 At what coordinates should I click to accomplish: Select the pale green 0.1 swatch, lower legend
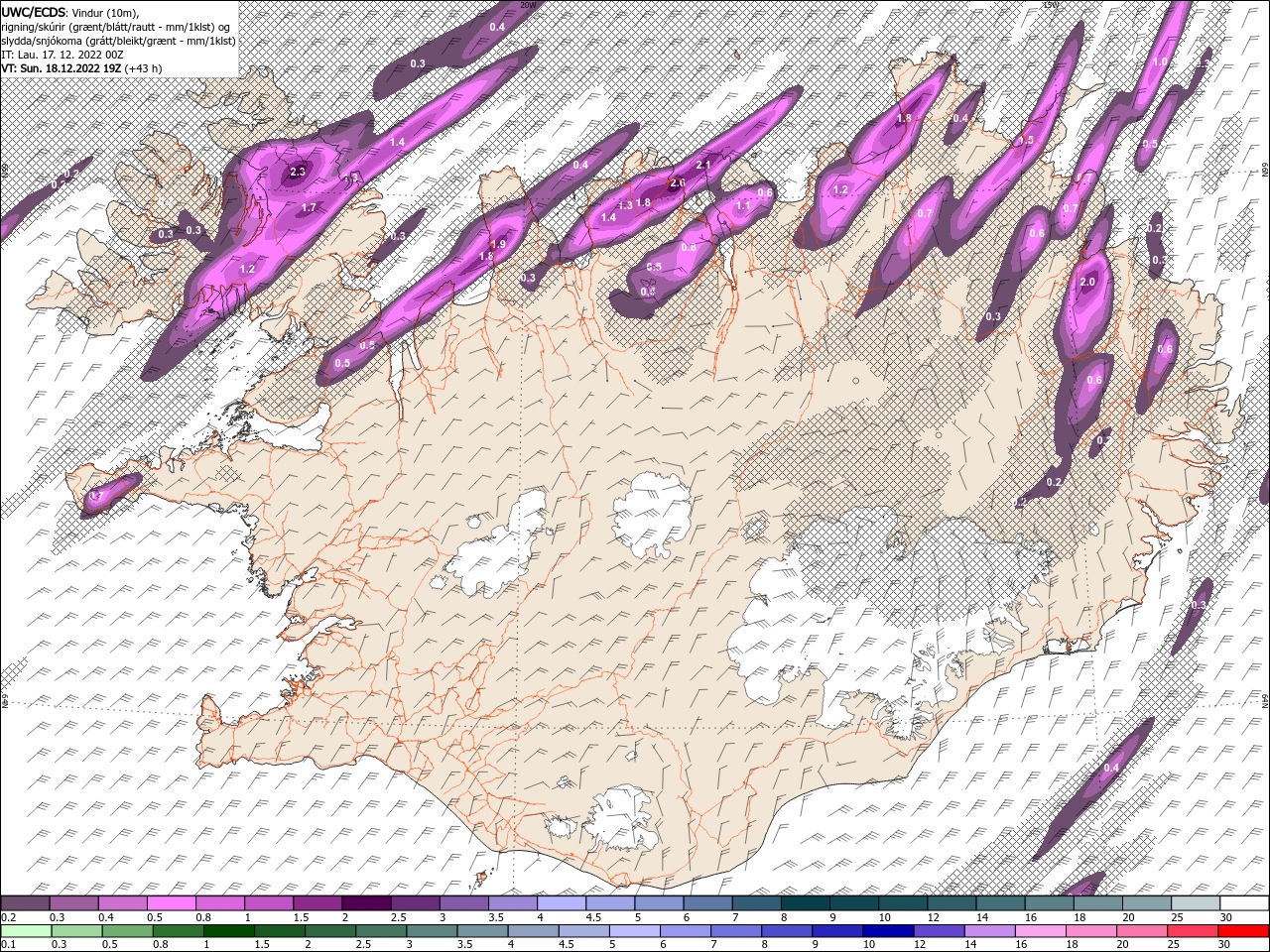click(26, 930)
